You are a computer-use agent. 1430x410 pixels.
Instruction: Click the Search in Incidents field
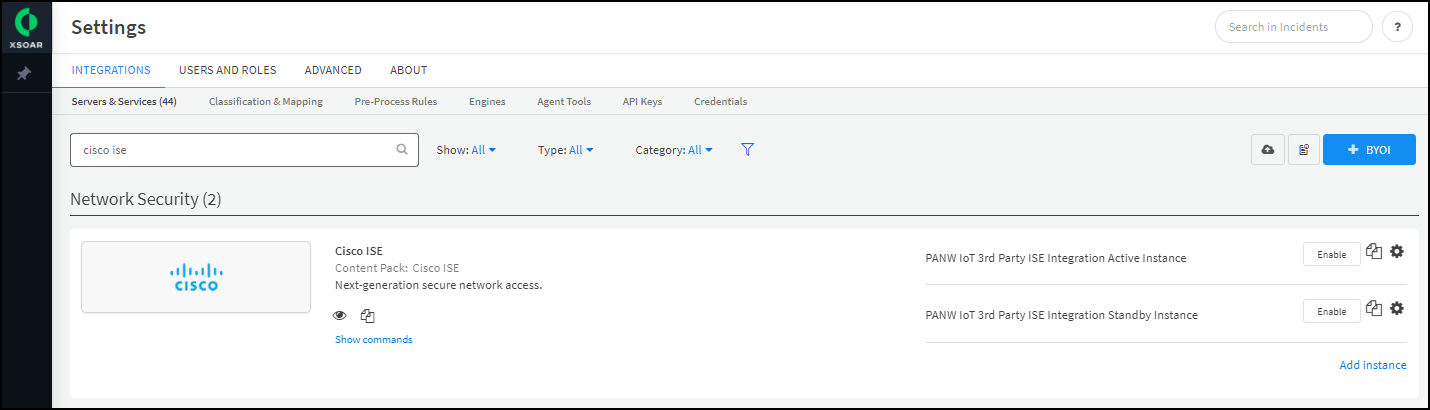coord(1293,27)
